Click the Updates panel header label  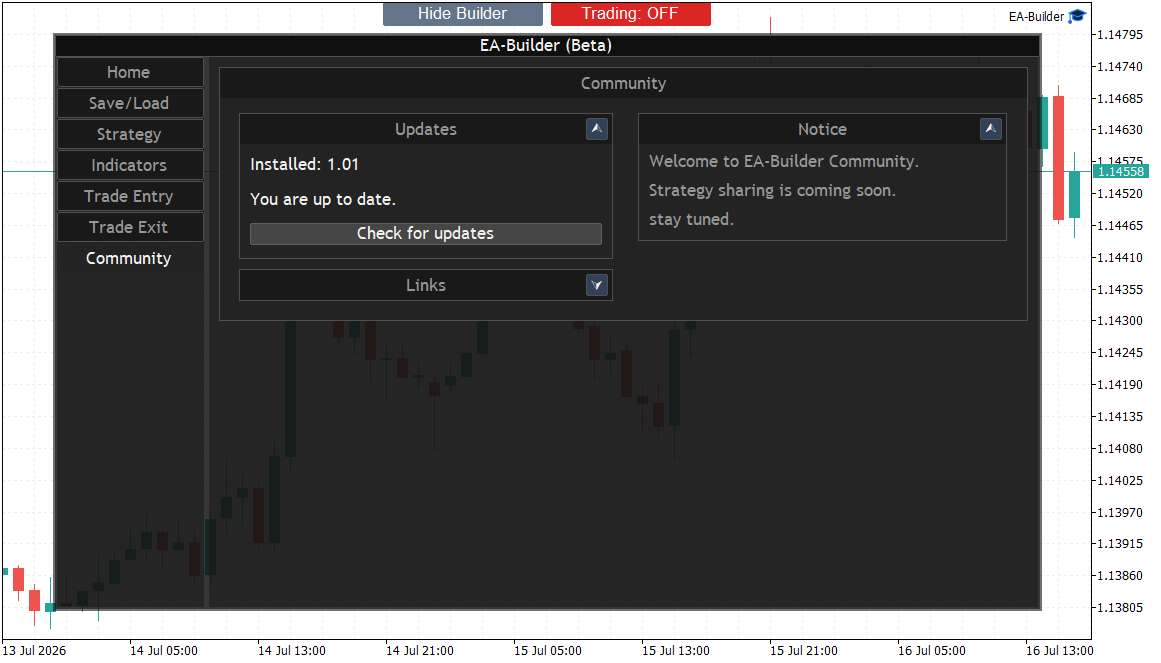(426, 130)
